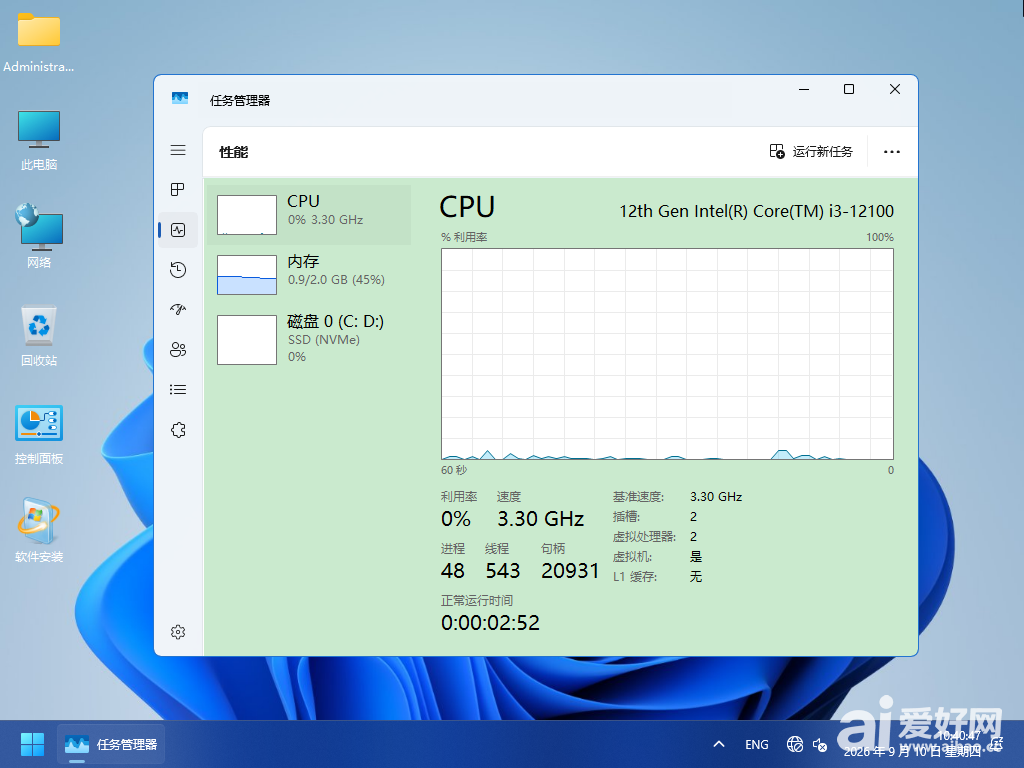Open the App history page icon
The image size is (1024, 768).
[x=178, y=270]
